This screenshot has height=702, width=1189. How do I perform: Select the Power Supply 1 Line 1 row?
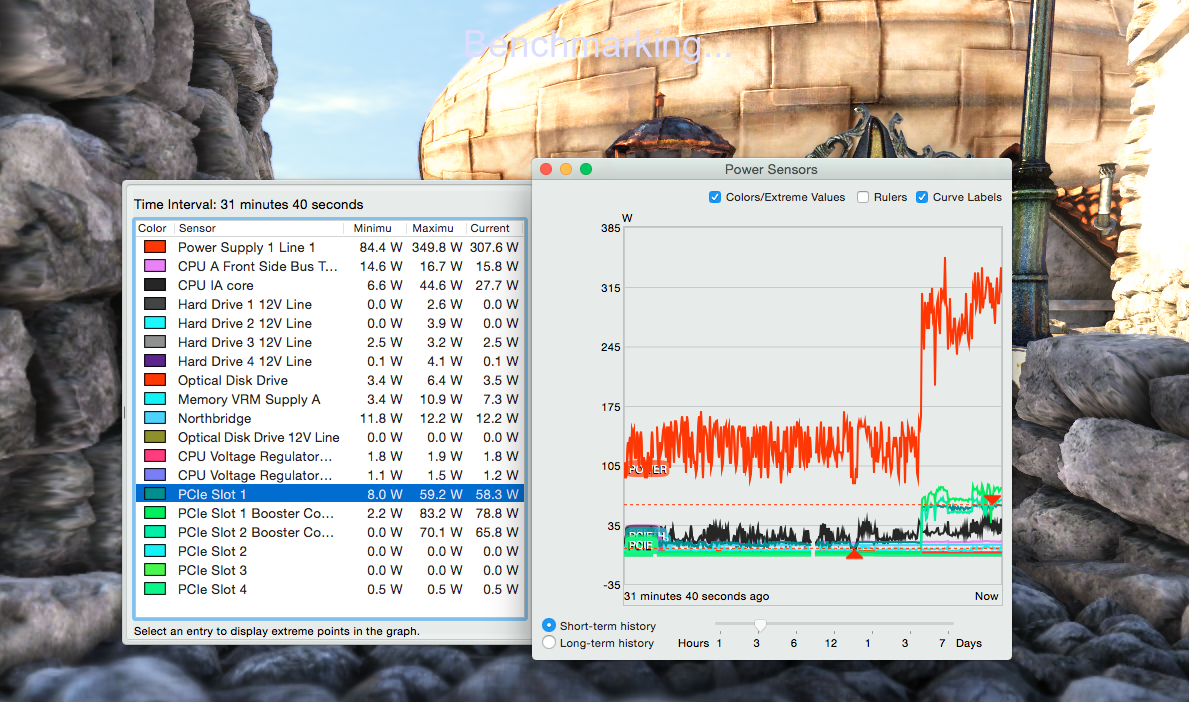coord(330,247)
